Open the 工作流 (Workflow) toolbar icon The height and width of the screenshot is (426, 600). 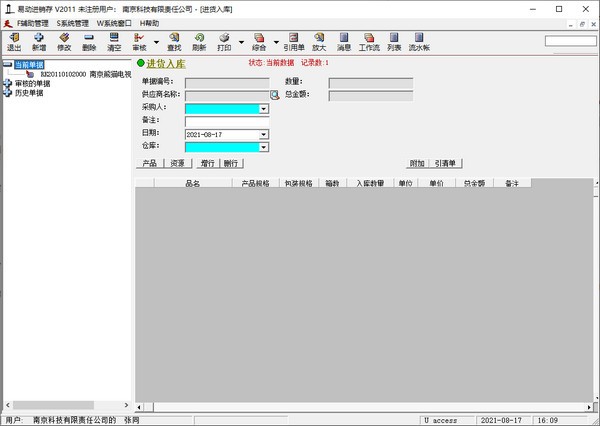point(369,41)
